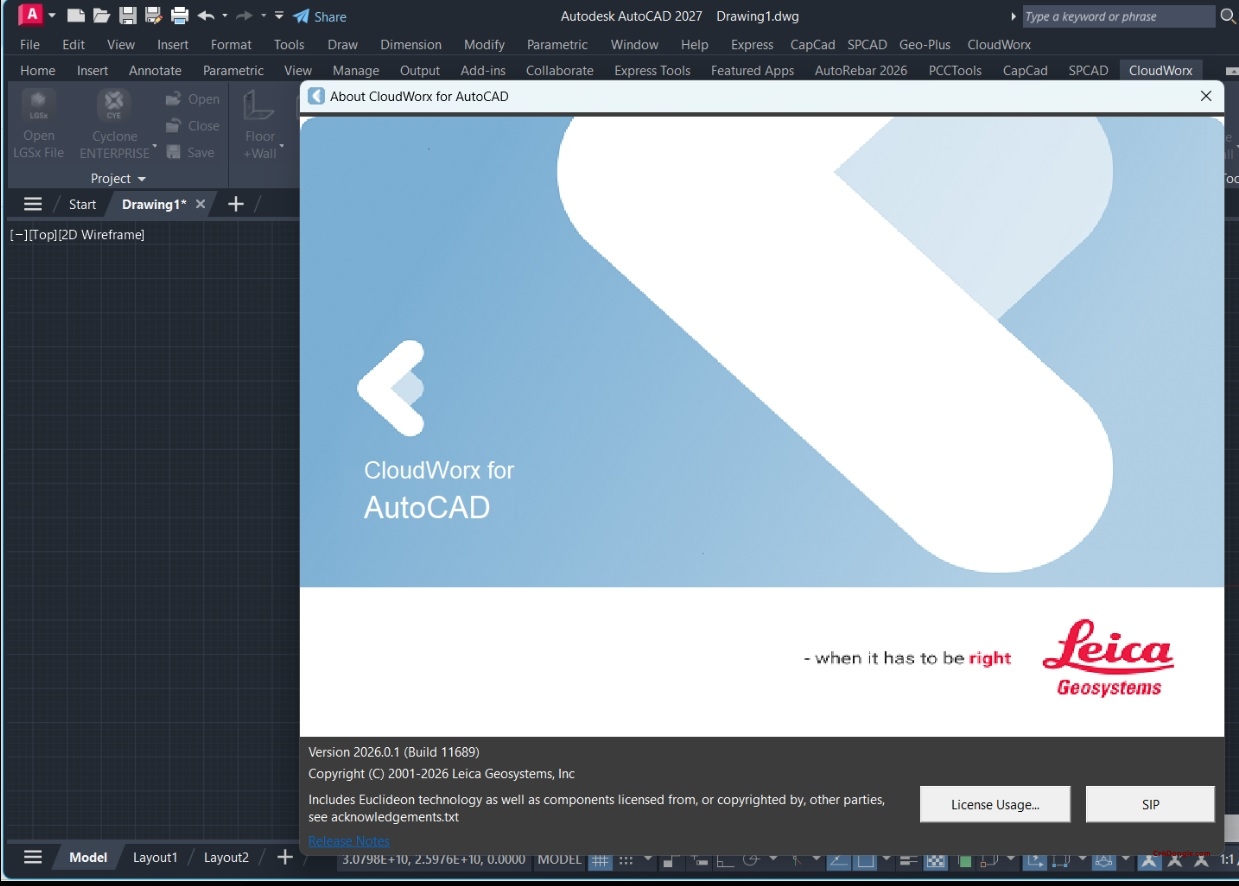Open the Release Notes link
Image resolution: width=1239 pixels, height=886 pixels.
tap(349, 841)
